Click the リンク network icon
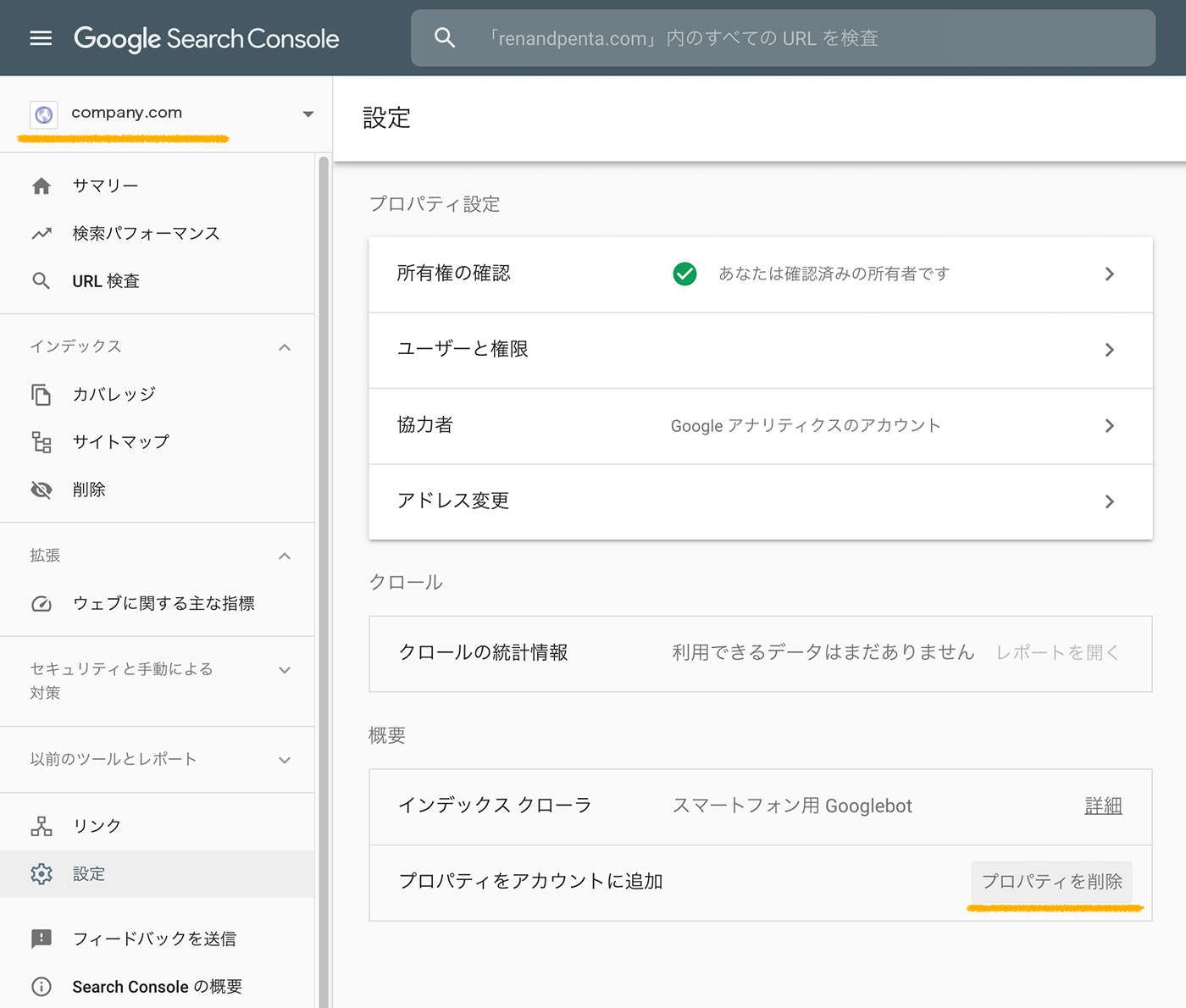The width and height of the screenshot is (1186, 1008). click(x=42, y=826)
